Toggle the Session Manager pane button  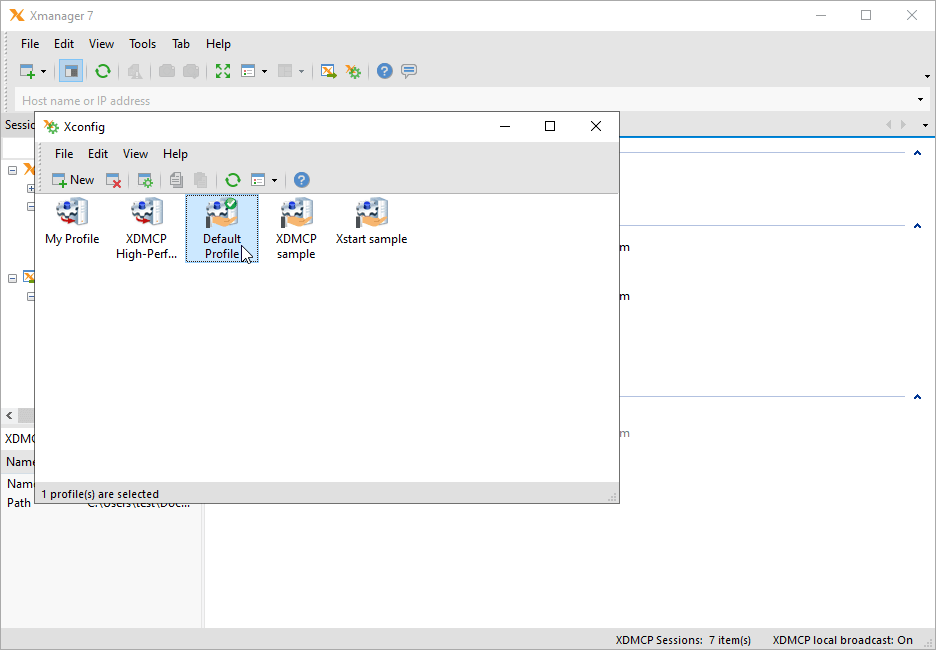[71, 72]
